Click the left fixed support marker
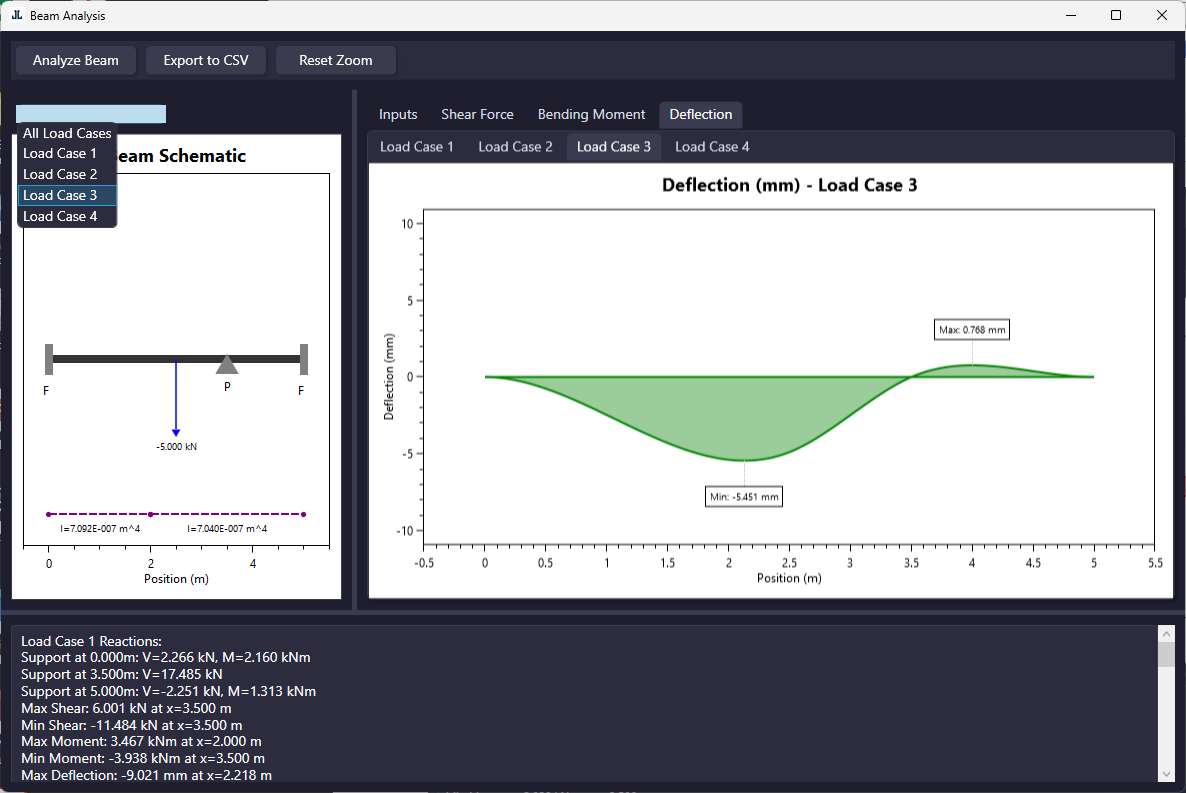 pos(49,359)
